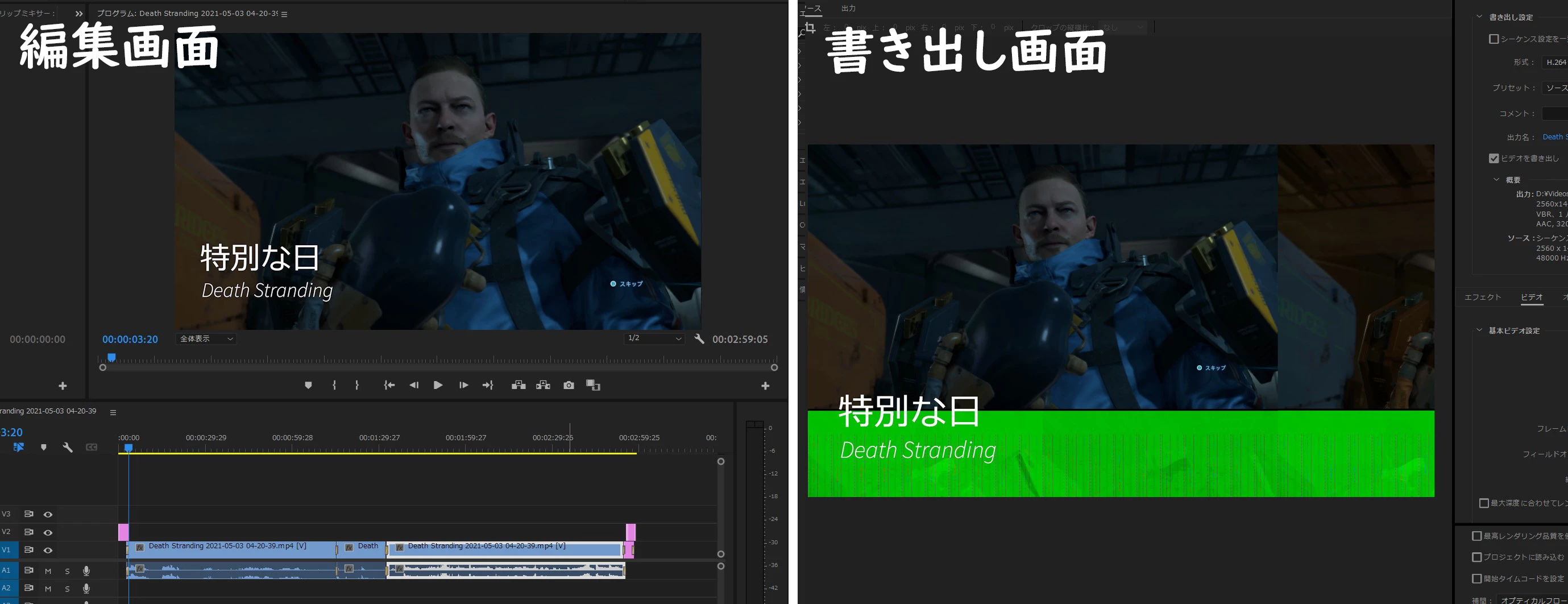Click the コメント comment input field
Image resolution: width=1568 pixels, height=604 pixels.
pyautogui.click(x=1554, y=113)
